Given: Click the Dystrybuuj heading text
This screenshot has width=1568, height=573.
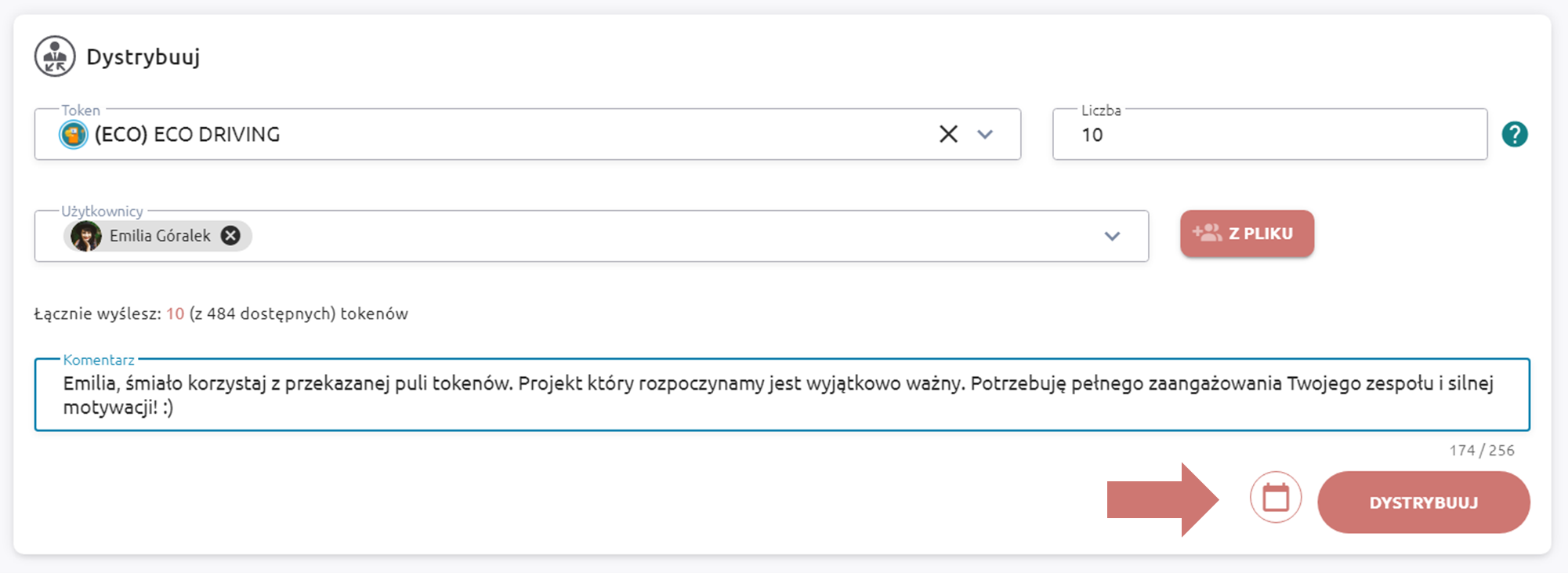Looking at the screenshot, I should tap(143, 57).
